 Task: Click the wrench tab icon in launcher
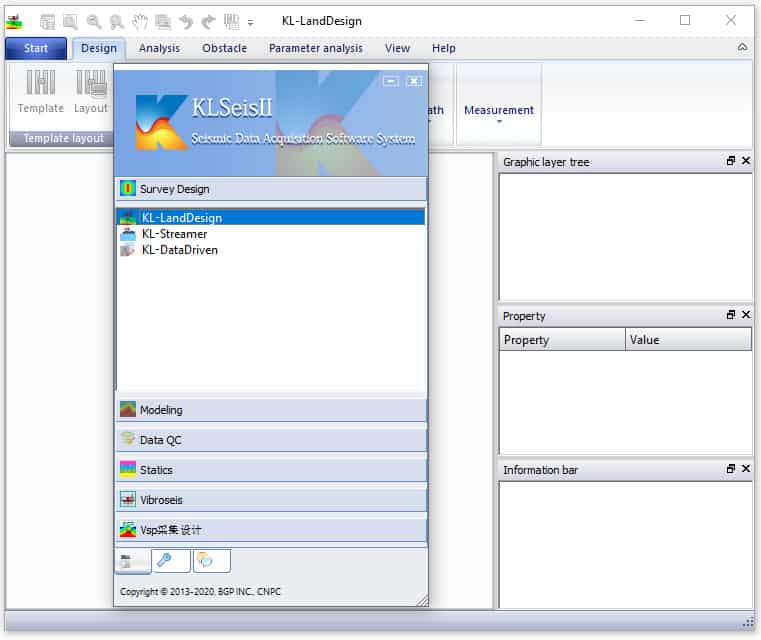(170, 561)
